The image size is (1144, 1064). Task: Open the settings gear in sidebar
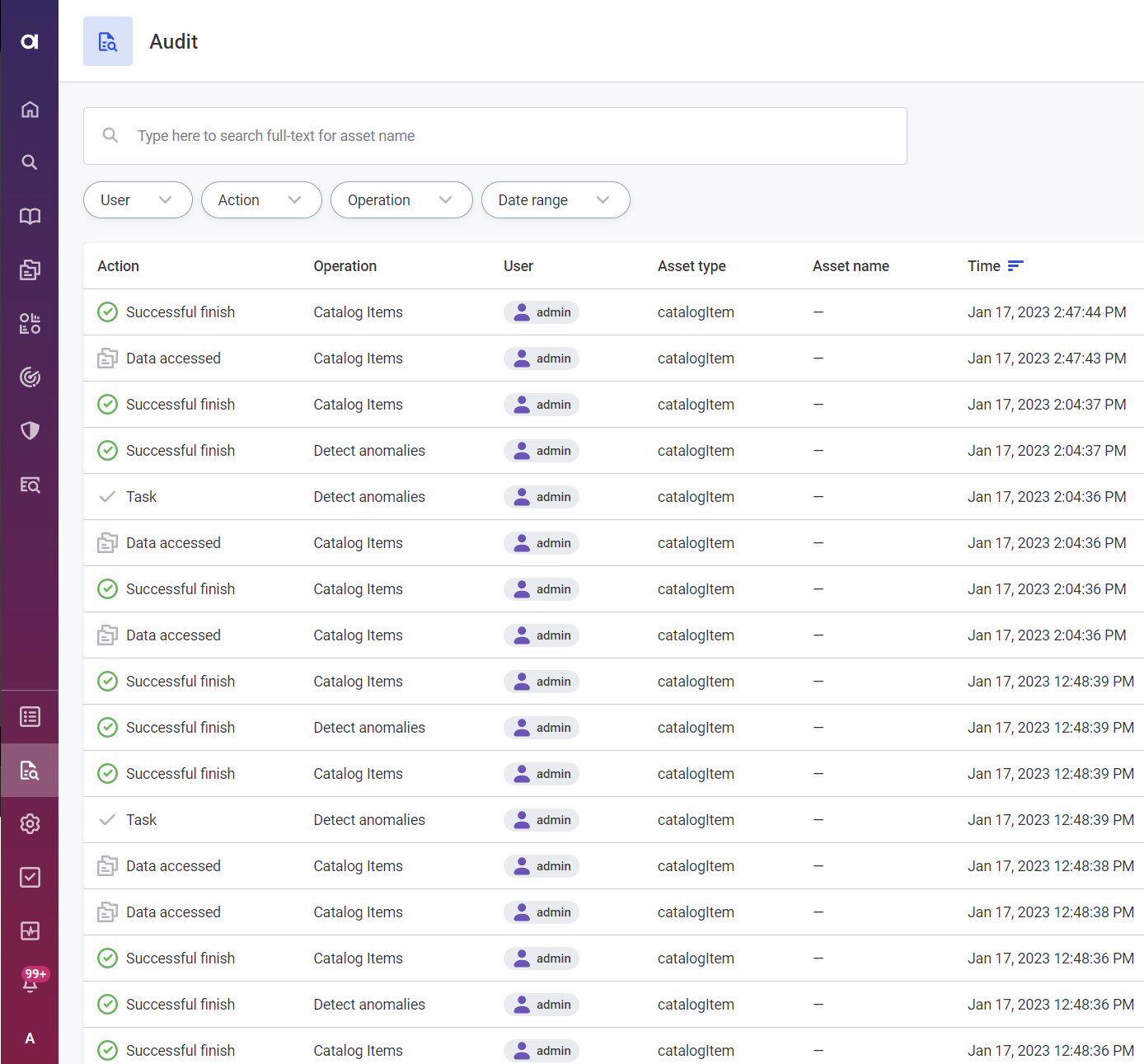coord(30,824)
